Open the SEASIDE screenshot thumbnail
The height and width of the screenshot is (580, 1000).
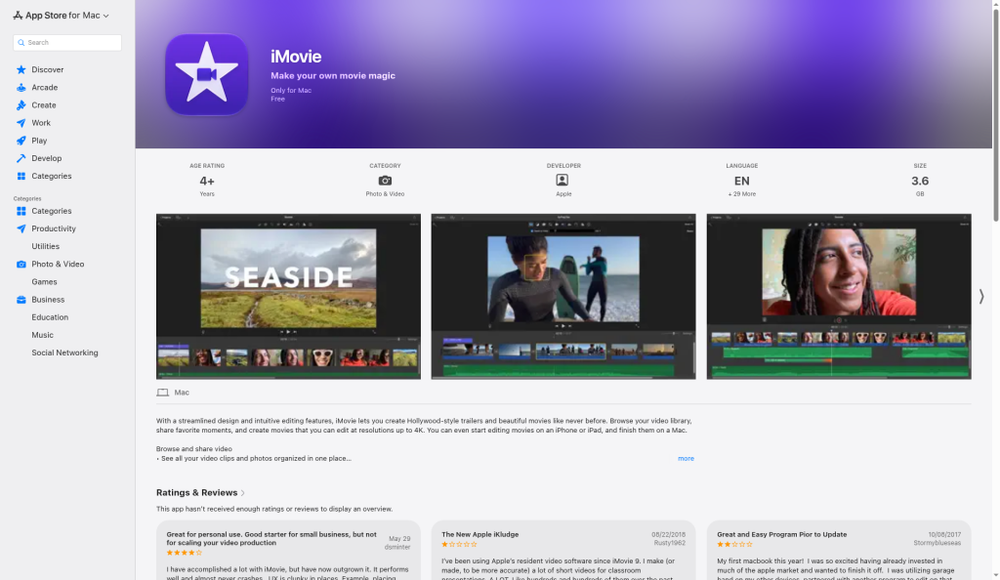[x=288, y=297]
